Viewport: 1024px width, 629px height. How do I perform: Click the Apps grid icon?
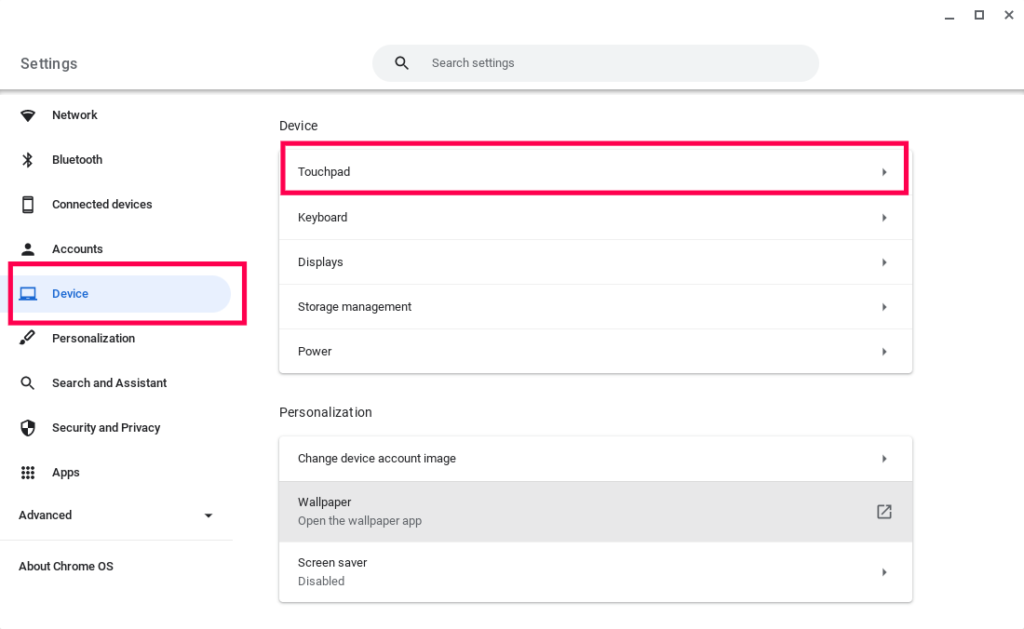(x=27, y=472)
